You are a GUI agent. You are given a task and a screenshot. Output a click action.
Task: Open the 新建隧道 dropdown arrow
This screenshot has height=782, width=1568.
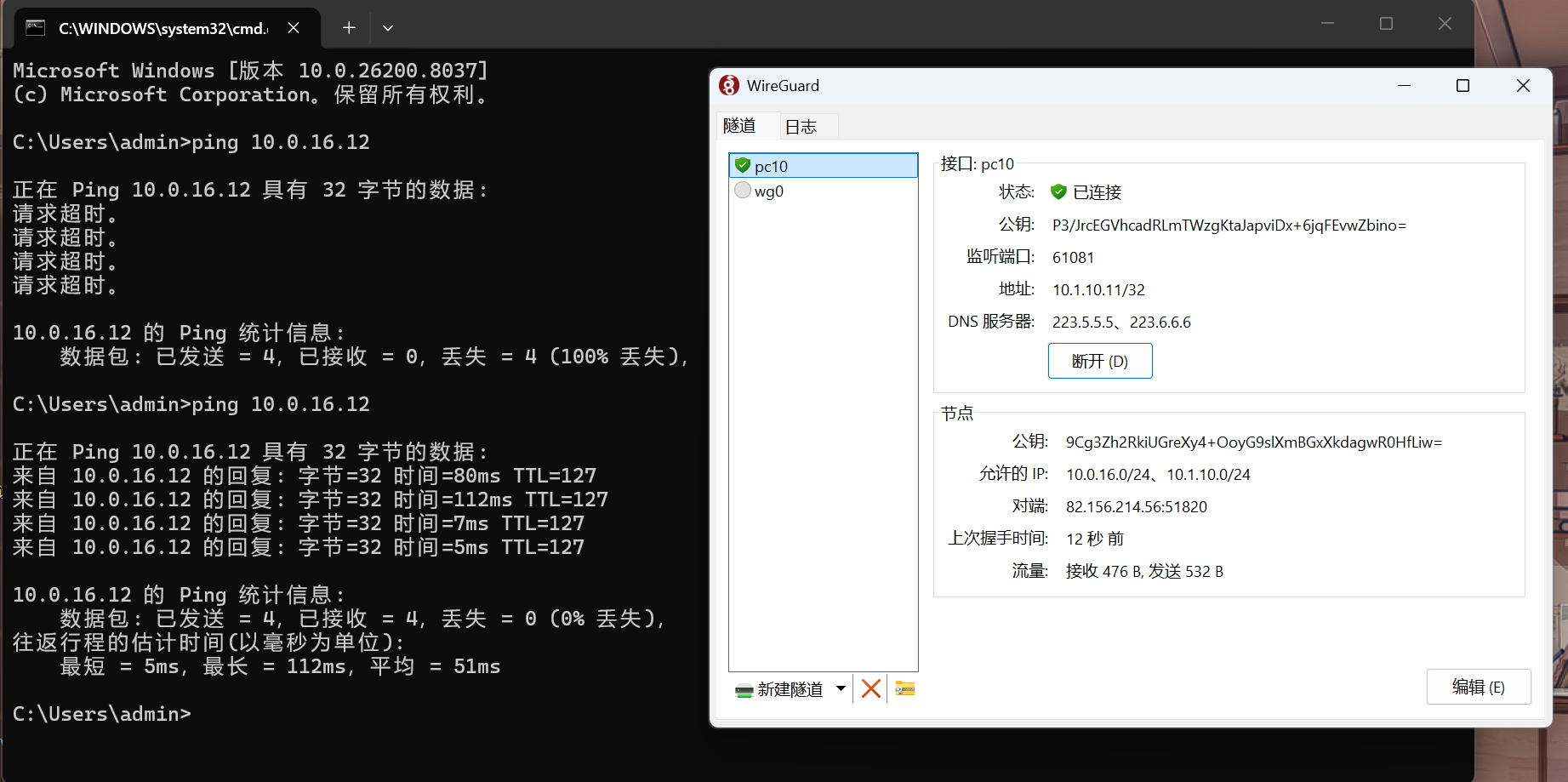coord(841,688)
